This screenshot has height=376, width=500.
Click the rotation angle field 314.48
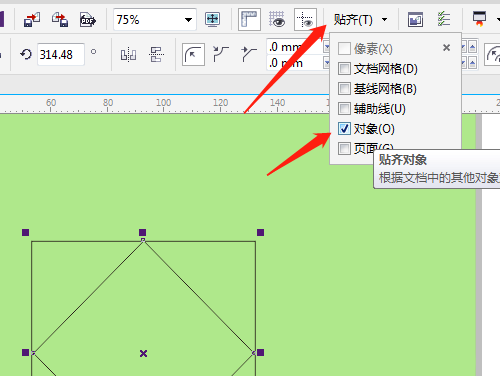[x=61, y=54]
